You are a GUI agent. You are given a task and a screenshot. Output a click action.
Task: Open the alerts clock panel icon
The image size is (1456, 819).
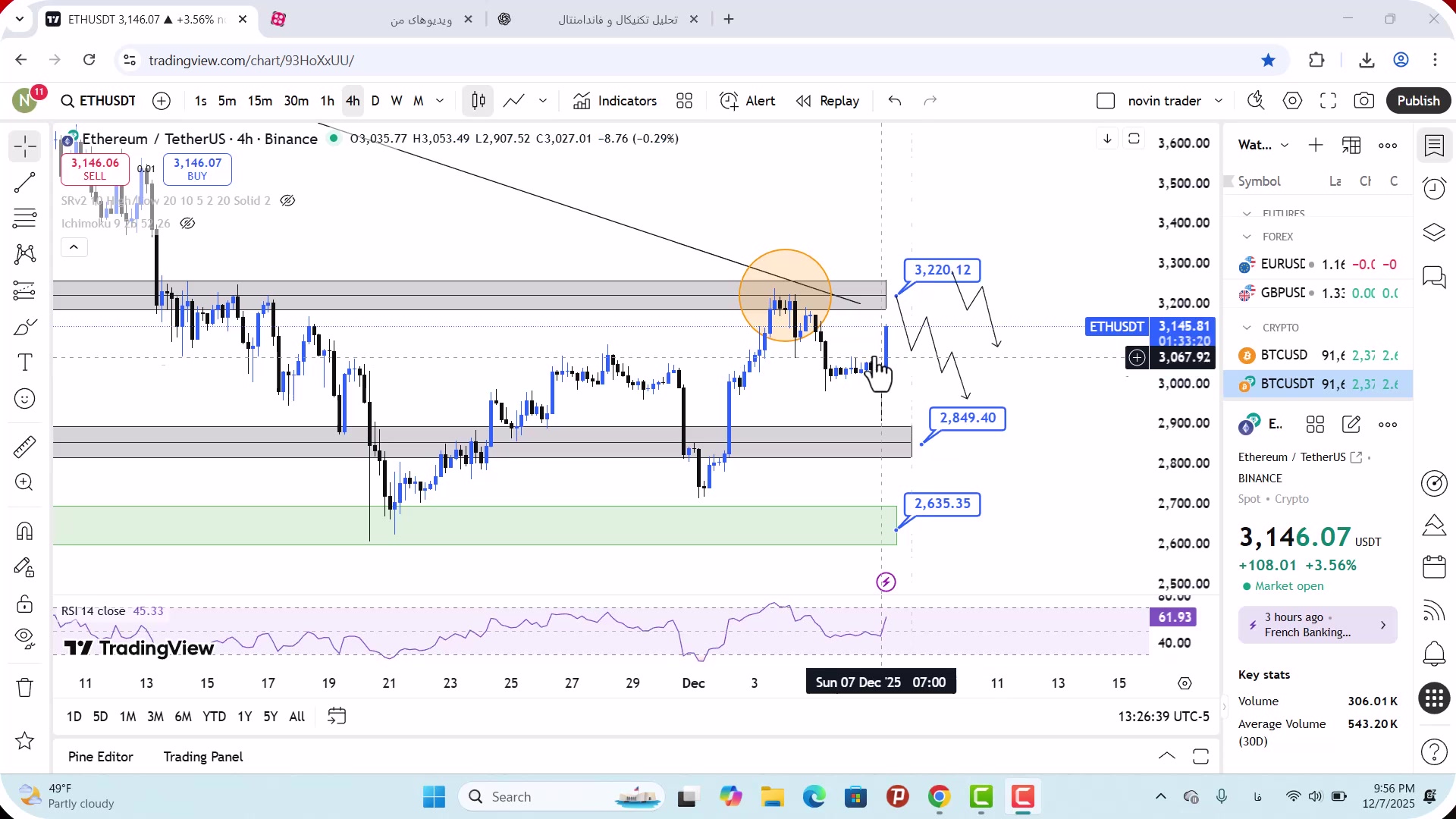coord(1434,188)
